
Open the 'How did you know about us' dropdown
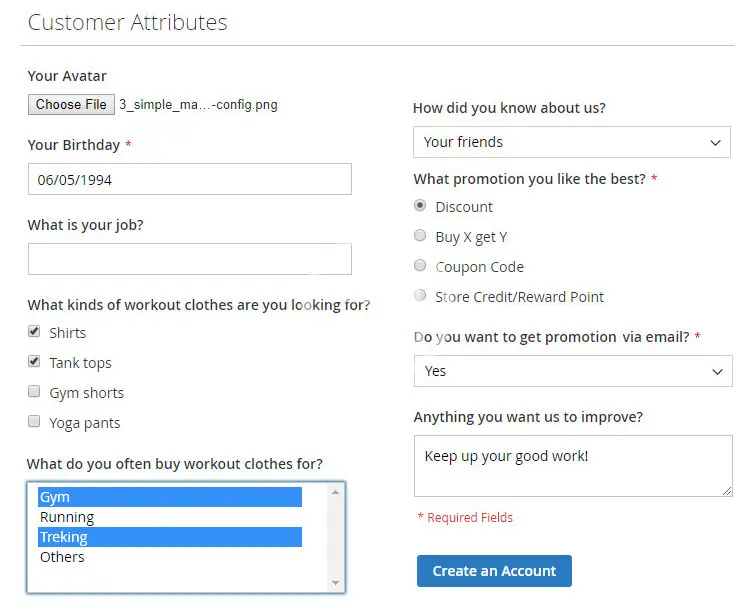coord(572,142)
